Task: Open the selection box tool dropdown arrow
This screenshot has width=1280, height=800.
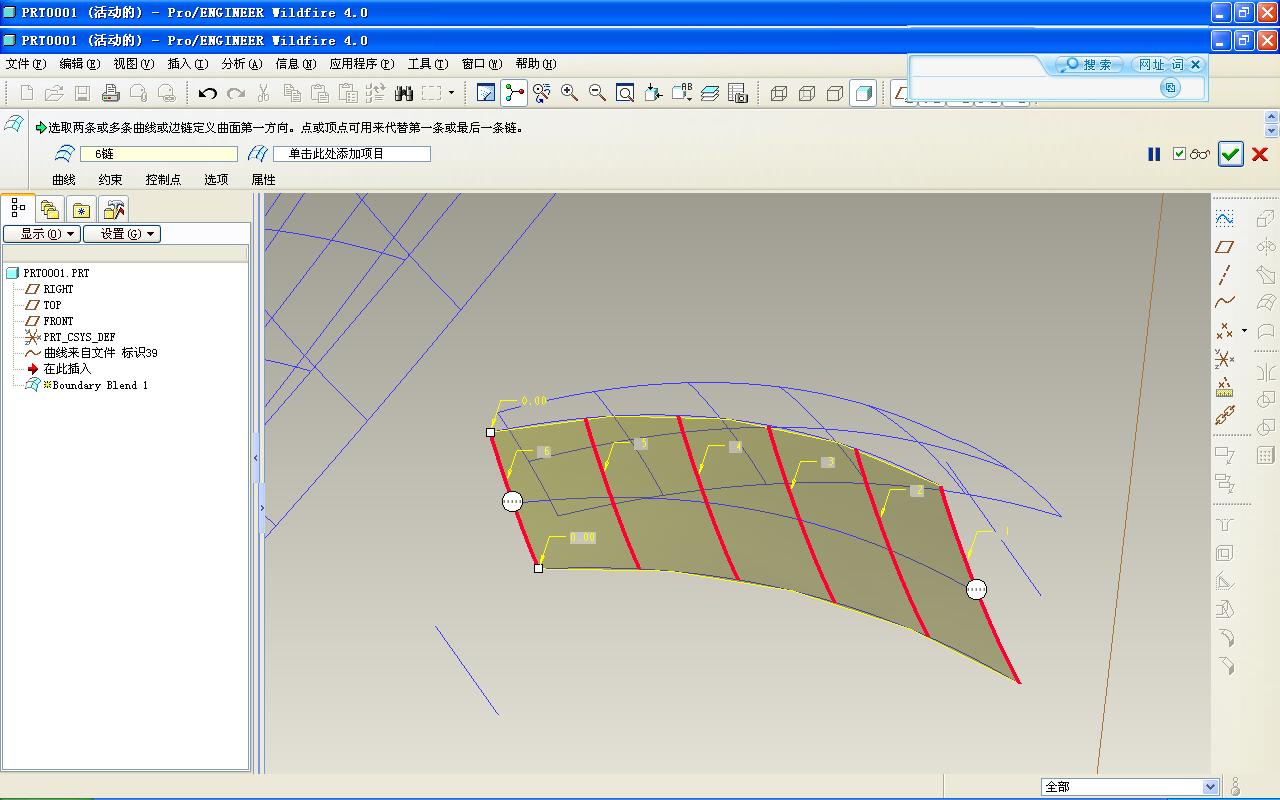Action: pos(452,93)
